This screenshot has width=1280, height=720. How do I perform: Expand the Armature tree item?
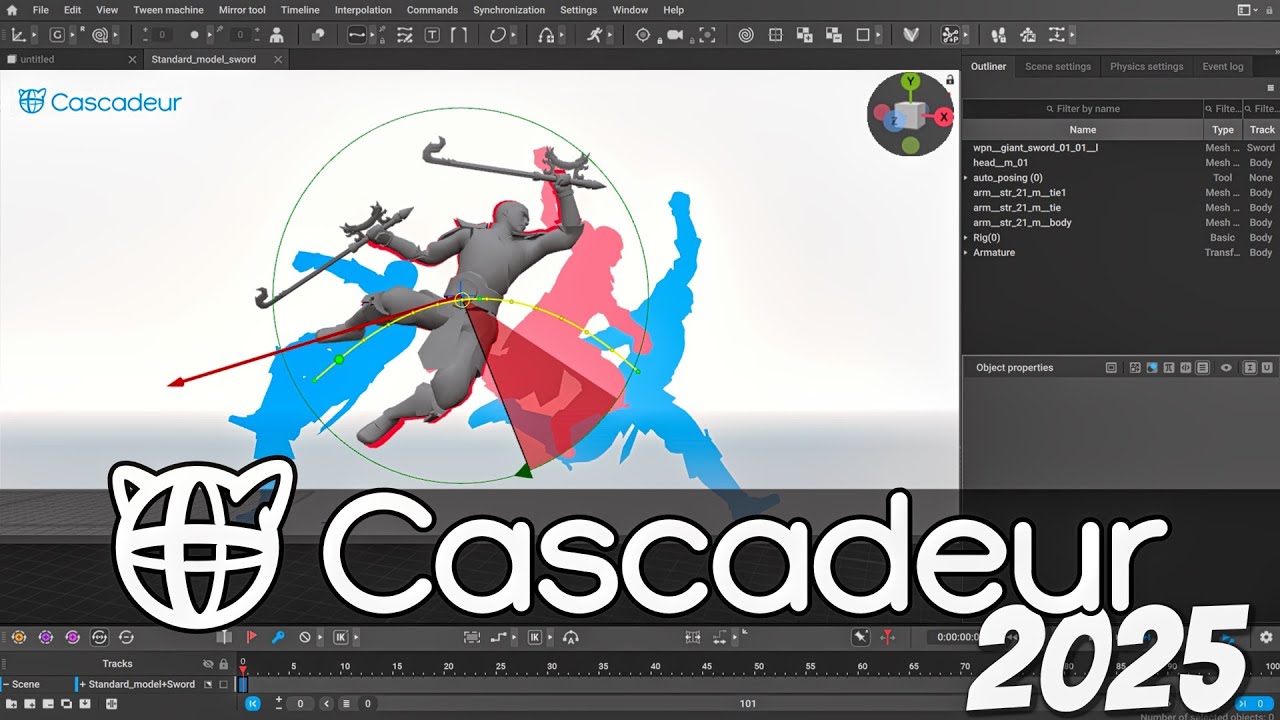(966, 253)
